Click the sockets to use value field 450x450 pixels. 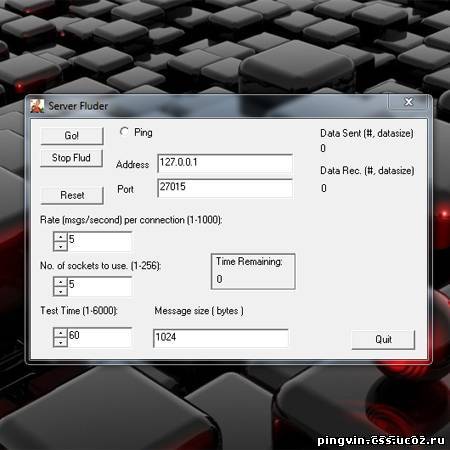(x=100, y=286)
